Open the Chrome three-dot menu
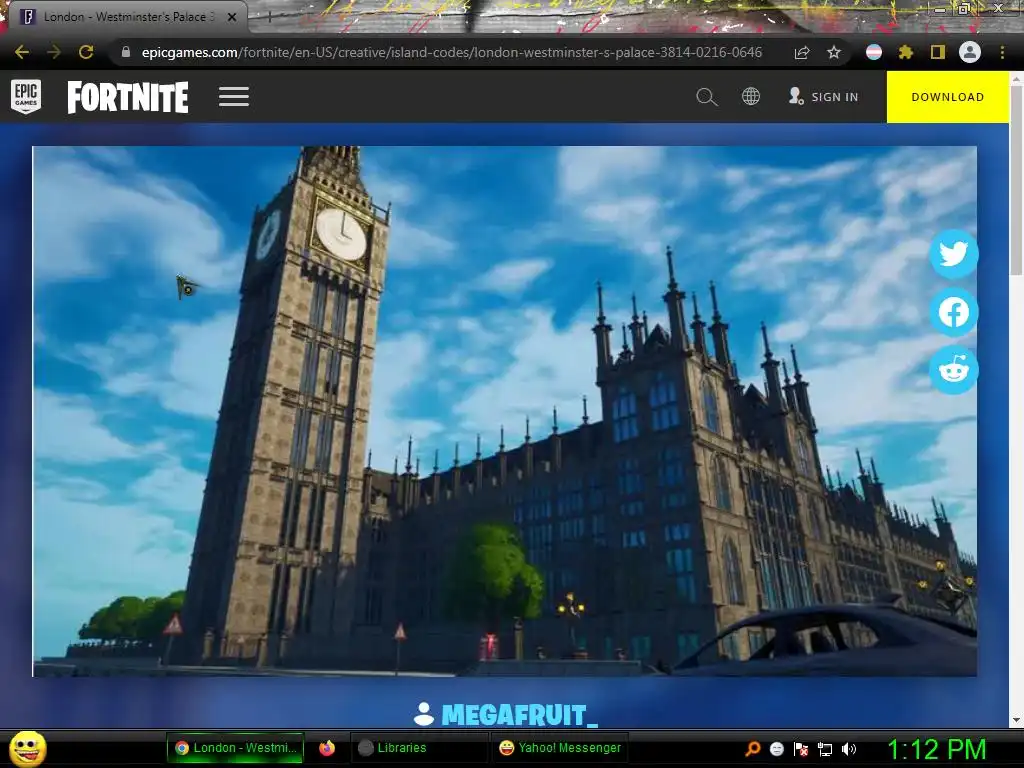Viewport: 1024px width, 768px height. coord(1002,52)
